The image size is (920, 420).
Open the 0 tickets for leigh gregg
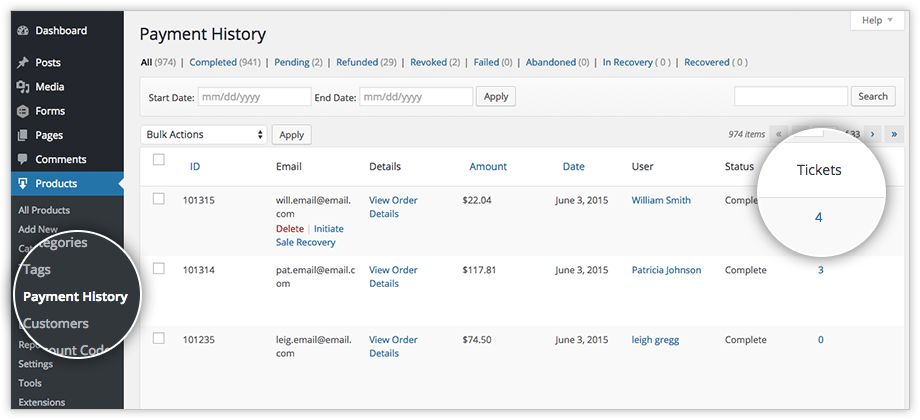(x=821, y=340)
